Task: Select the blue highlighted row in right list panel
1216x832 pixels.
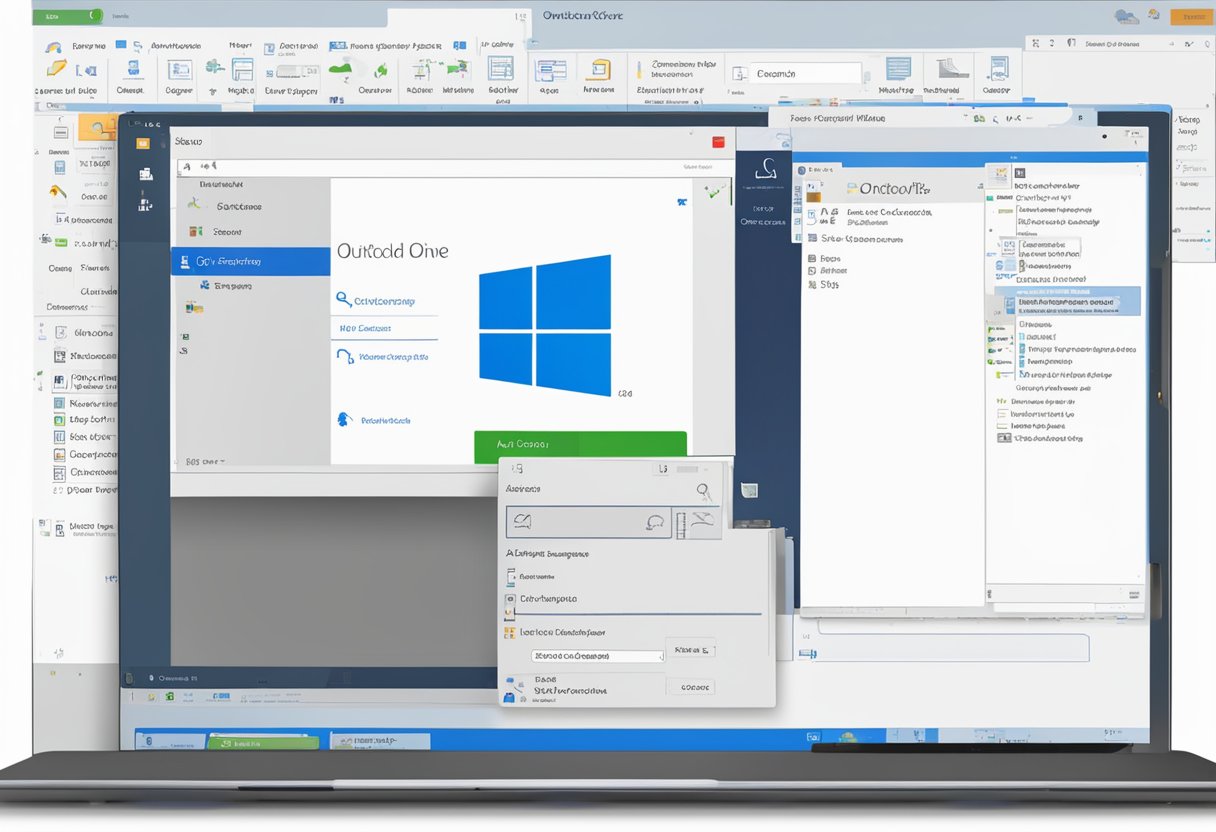Action: point(1067,301)
